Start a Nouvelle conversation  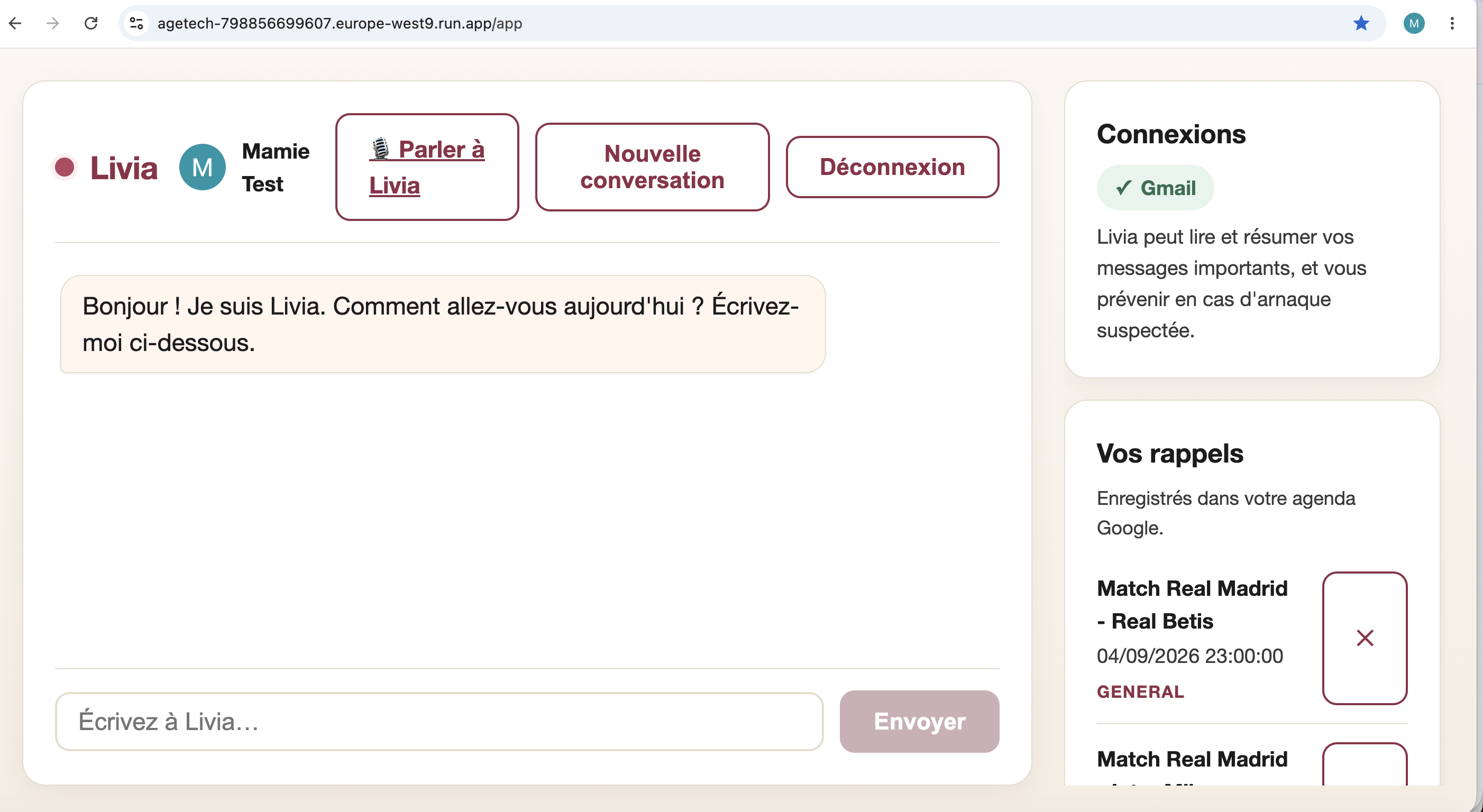[652, 167]
